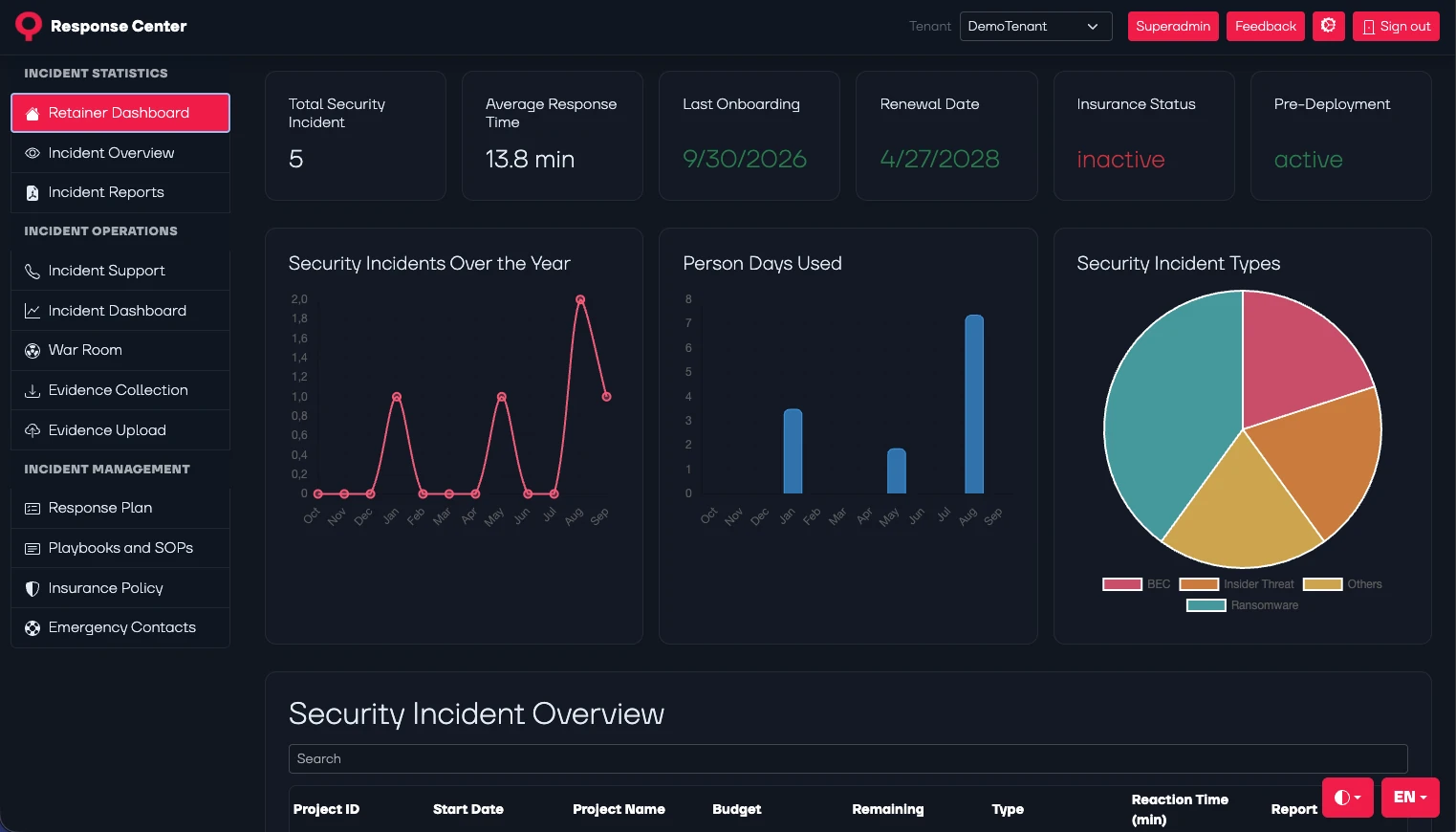1456x832 pixels.
Task: Click the Remaining column header
Action: 888,809
